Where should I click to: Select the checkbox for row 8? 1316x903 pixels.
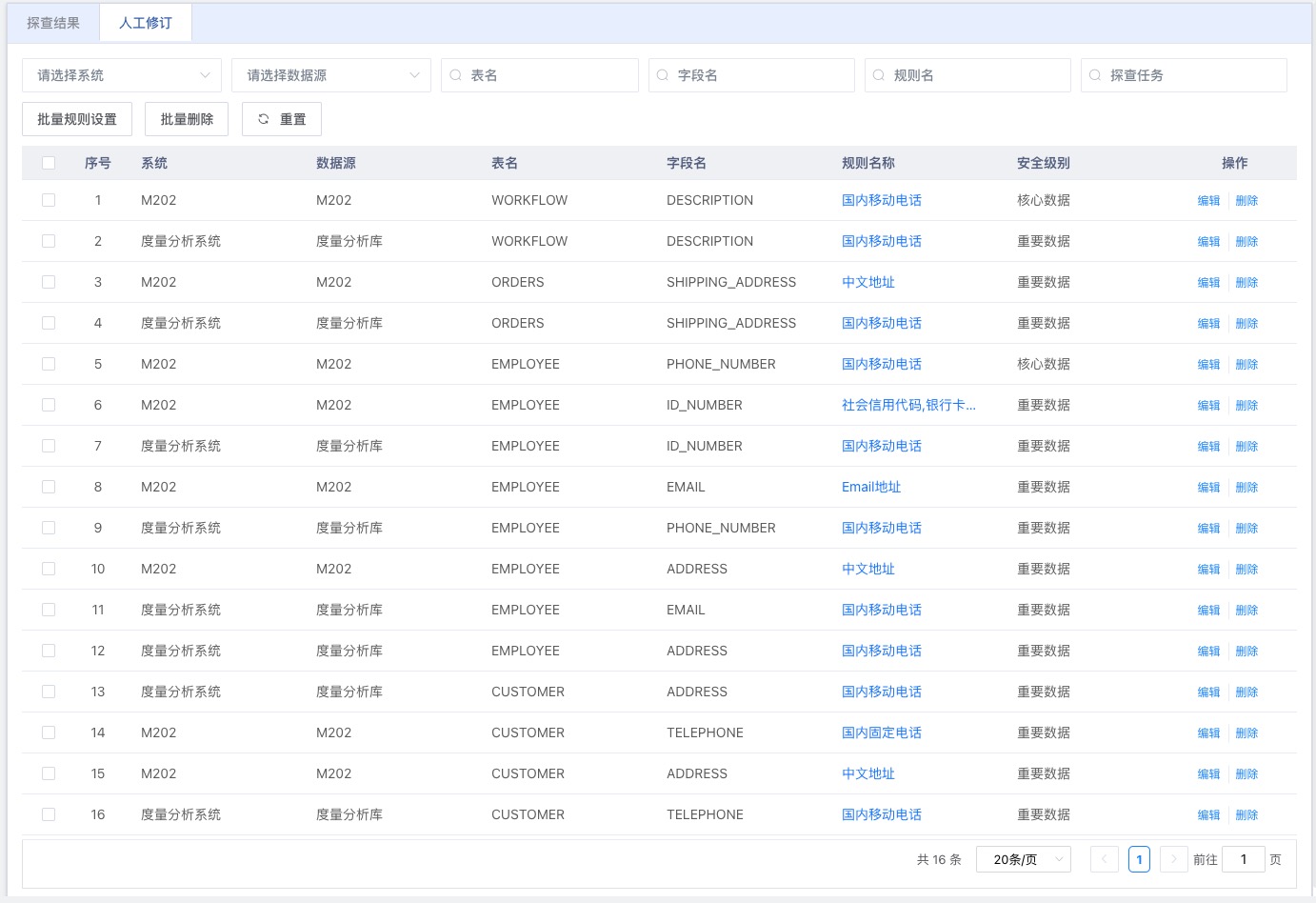[49, 487]
